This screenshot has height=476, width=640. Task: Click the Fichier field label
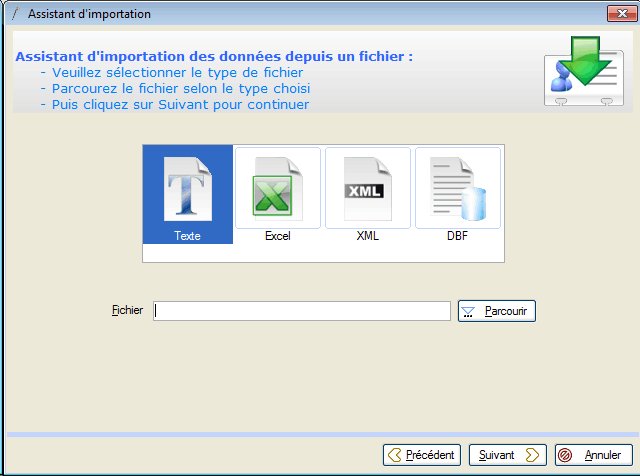tap(127, 310)
